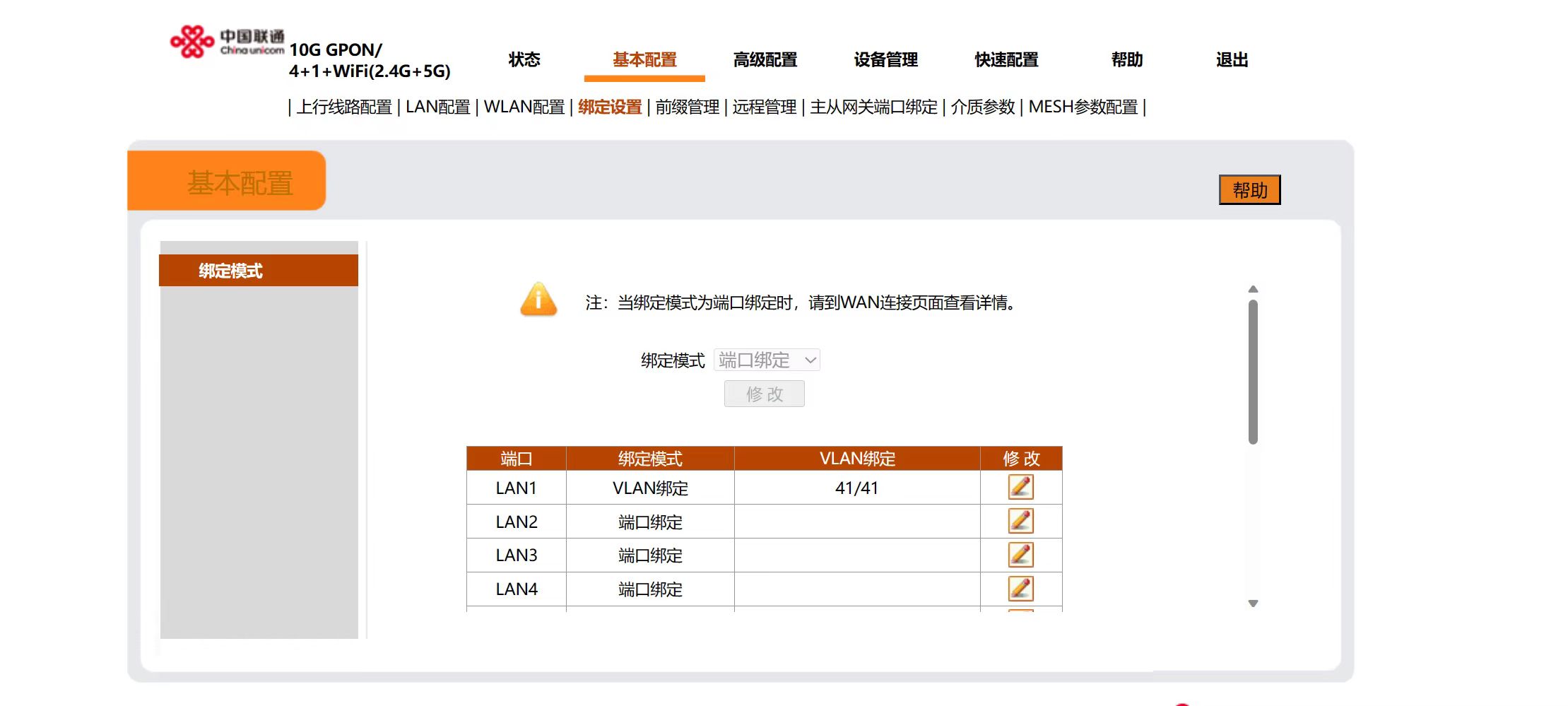Go to 远程管理 submenu
Screen dimensions: 1568x706
click(x=764, y=107)
